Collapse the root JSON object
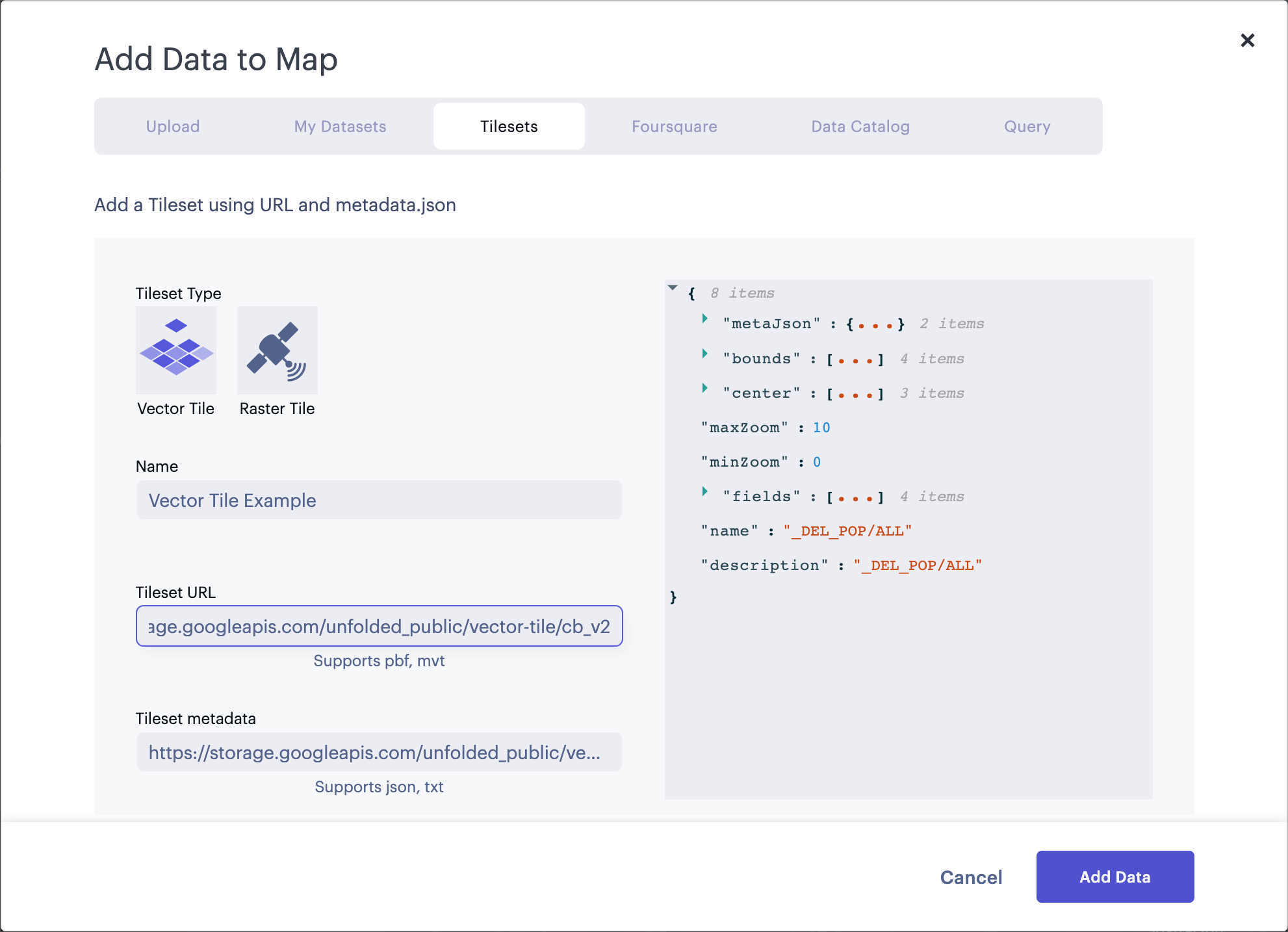The height and width of the screenshot is (932, 1288). click(x=673, y=287)
